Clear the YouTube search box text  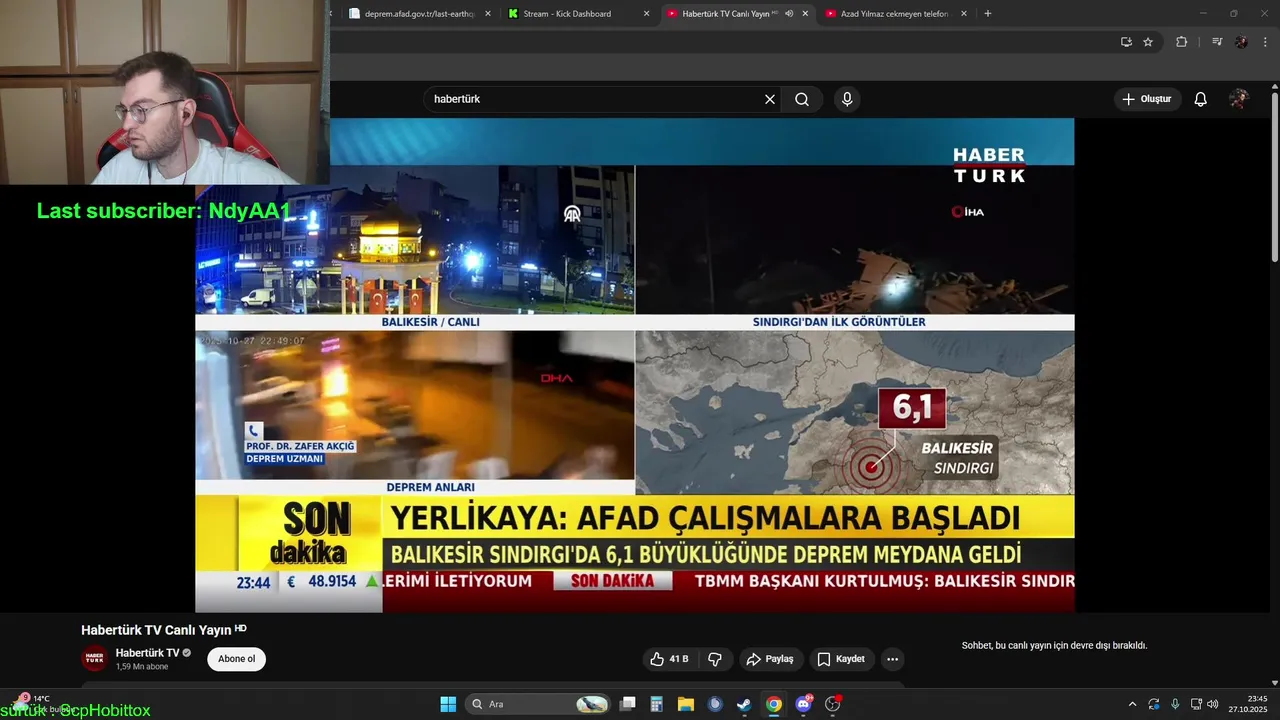(770, 99)
